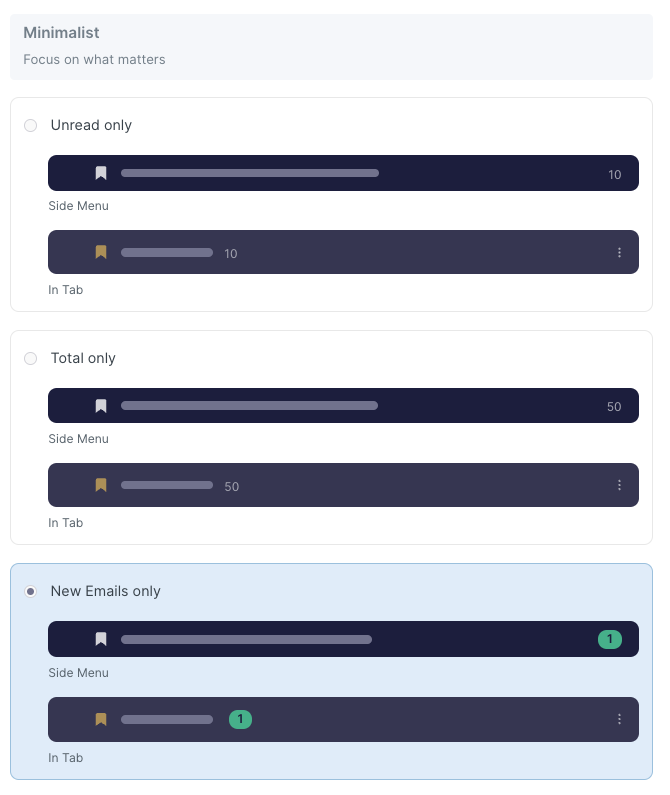Image resolution: width=670 pixels, height=795 pixels.
Task: Select the New Emails only radio button
Action: coord(31,591)
